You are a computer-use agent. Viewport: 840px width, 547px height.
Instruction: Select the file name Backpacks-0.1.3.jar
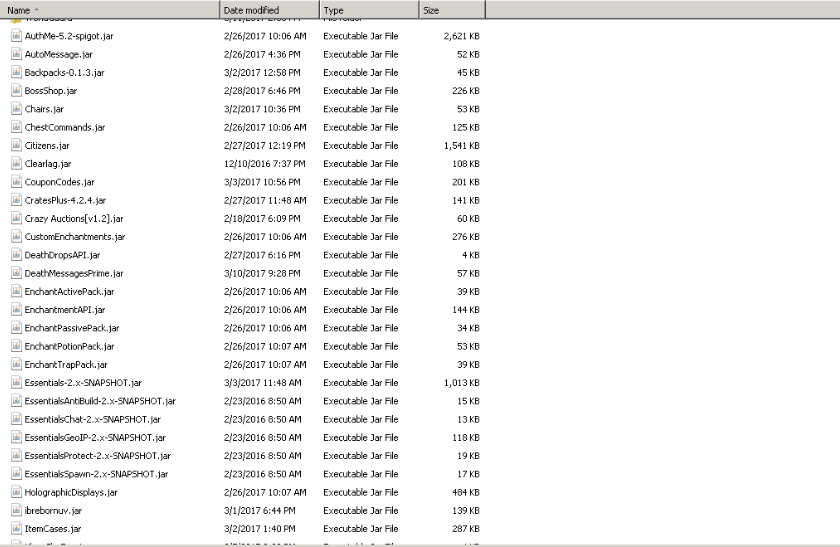[x=65, y=72]
